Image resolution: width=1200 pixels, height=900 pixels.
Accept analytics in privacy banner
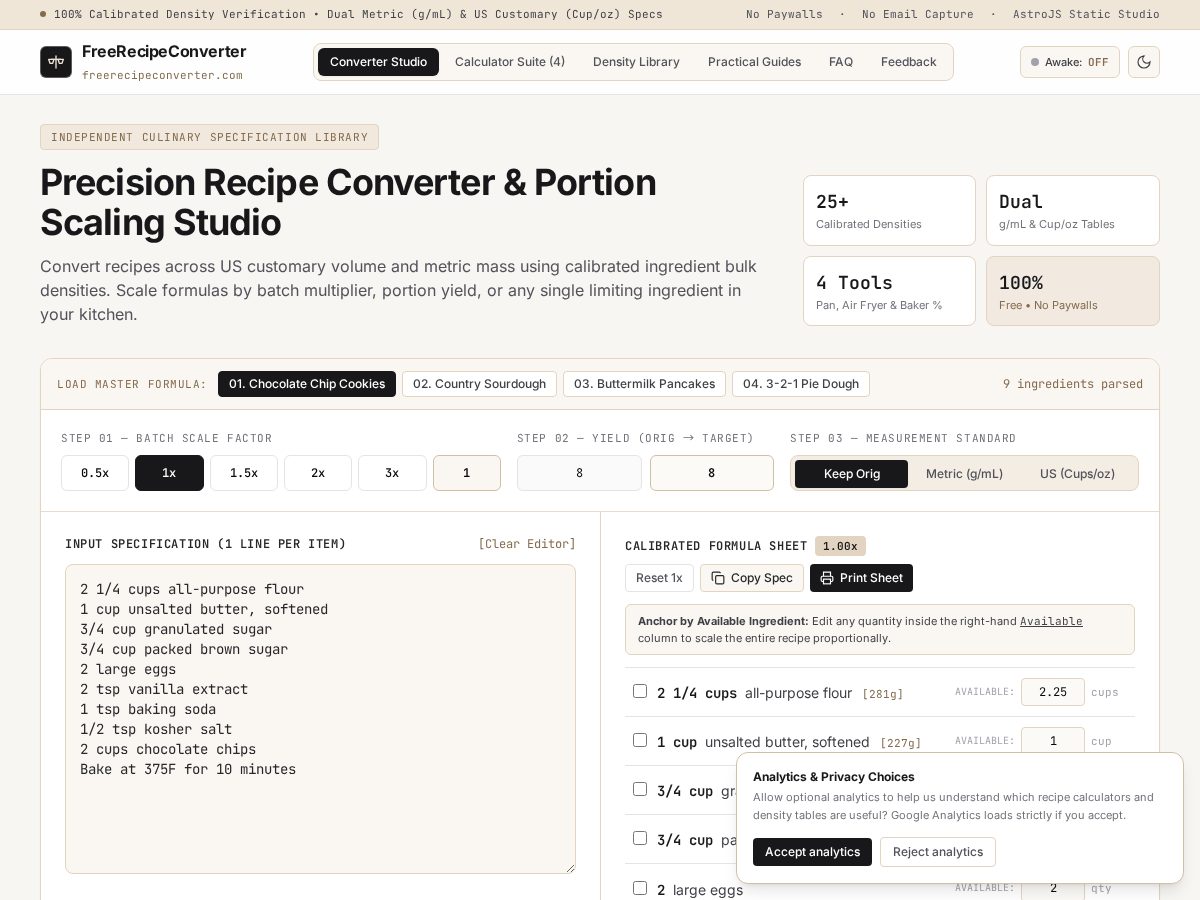tap(812, 852)
